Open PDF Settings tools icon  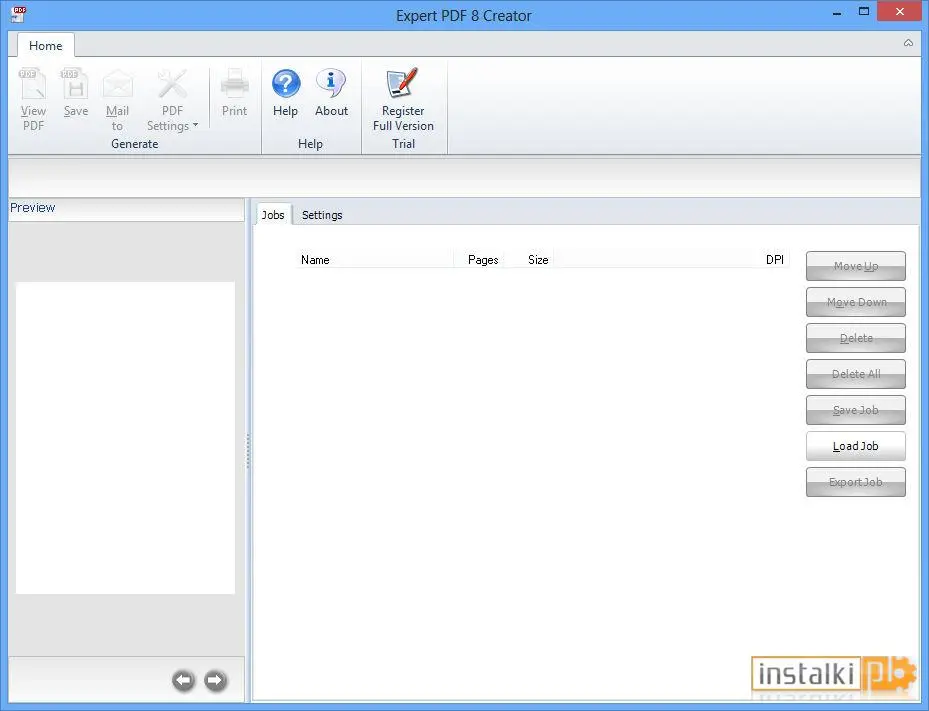tap(172, 84)
